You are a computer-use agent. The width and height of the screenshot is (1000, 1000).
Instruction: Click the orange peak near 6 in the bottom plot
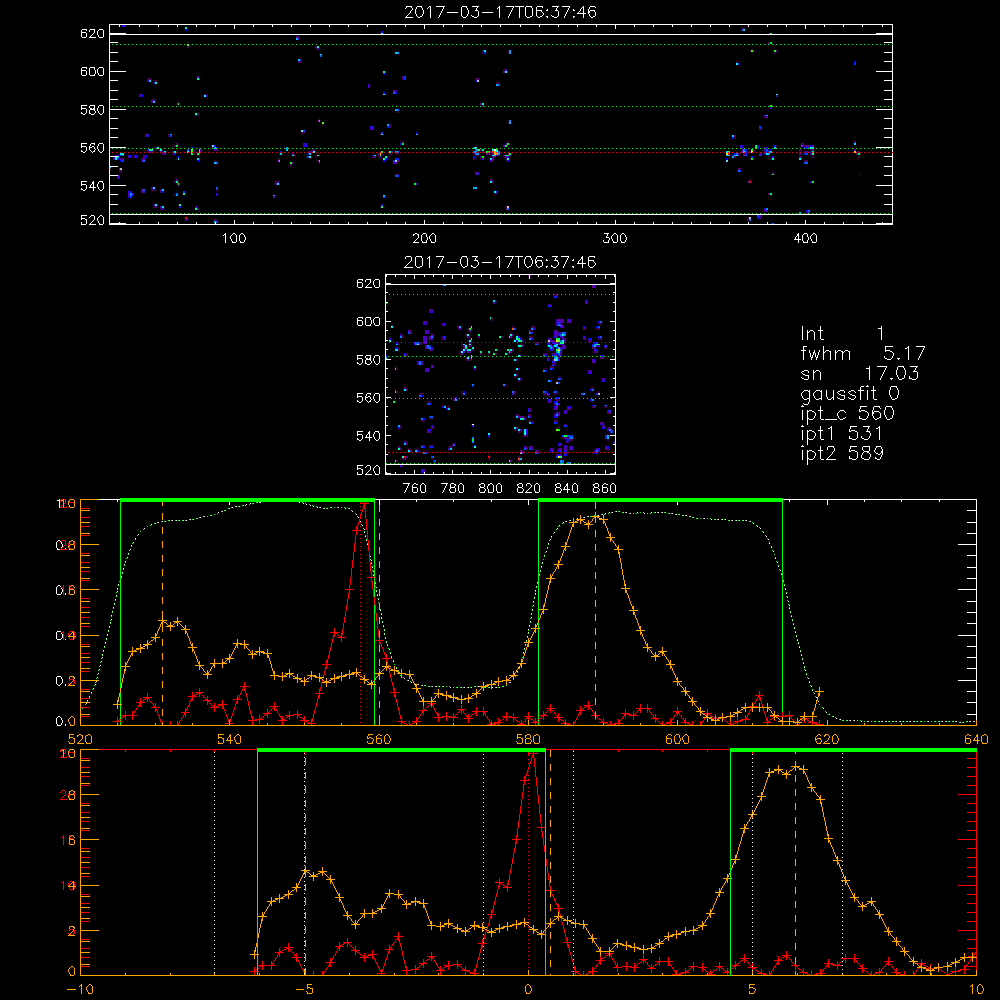(795, 767)
